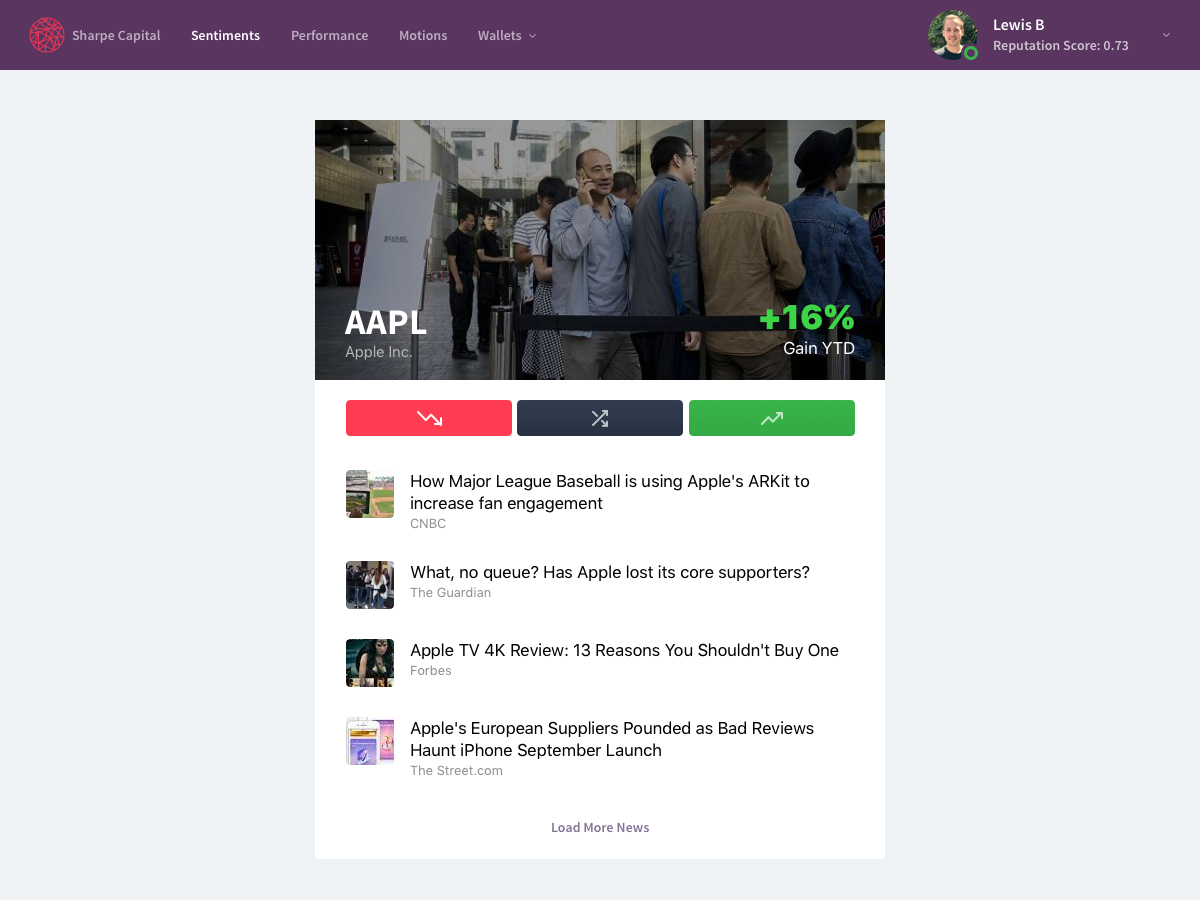Switch to the Motions tab
The height and width of the screenshot is (900, 1200).
click(x=423, y=35)
